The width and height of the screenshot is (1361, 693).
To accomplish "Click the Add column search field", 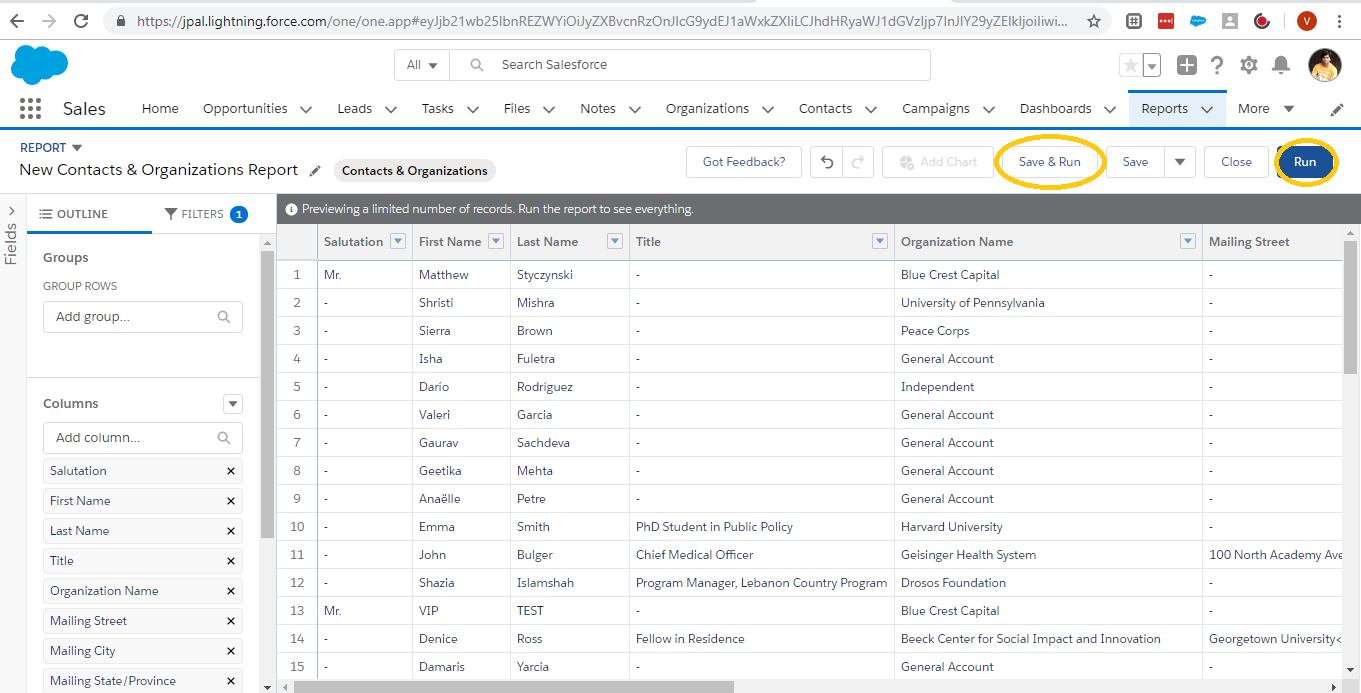I will pos(142,438).
